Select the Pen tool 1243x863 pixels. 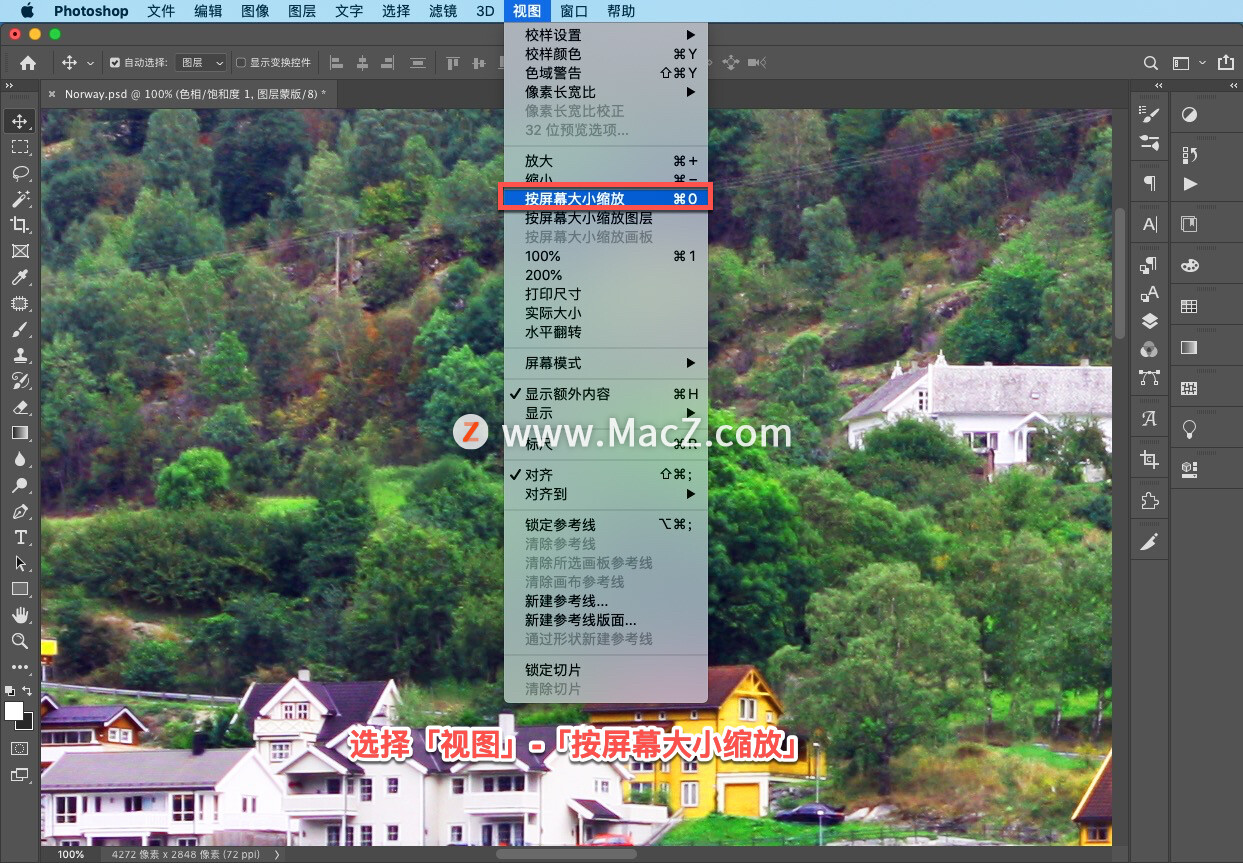(x=20, y=511)
